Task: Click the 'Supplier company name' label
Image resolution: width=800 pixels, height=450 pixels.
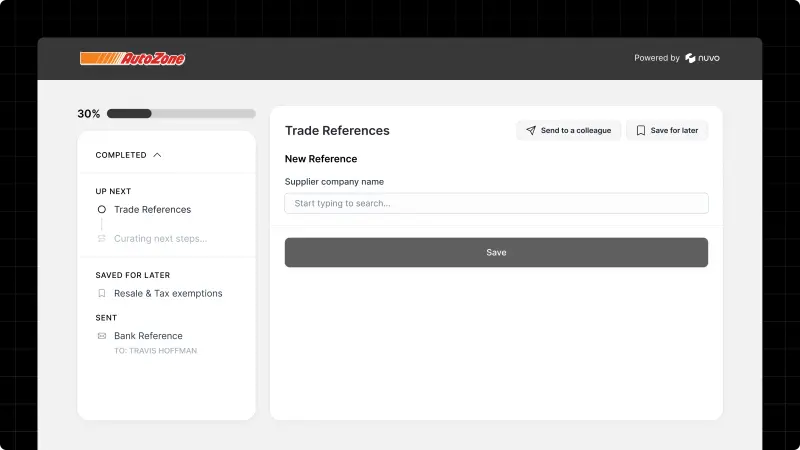Action: pos(334,182)
